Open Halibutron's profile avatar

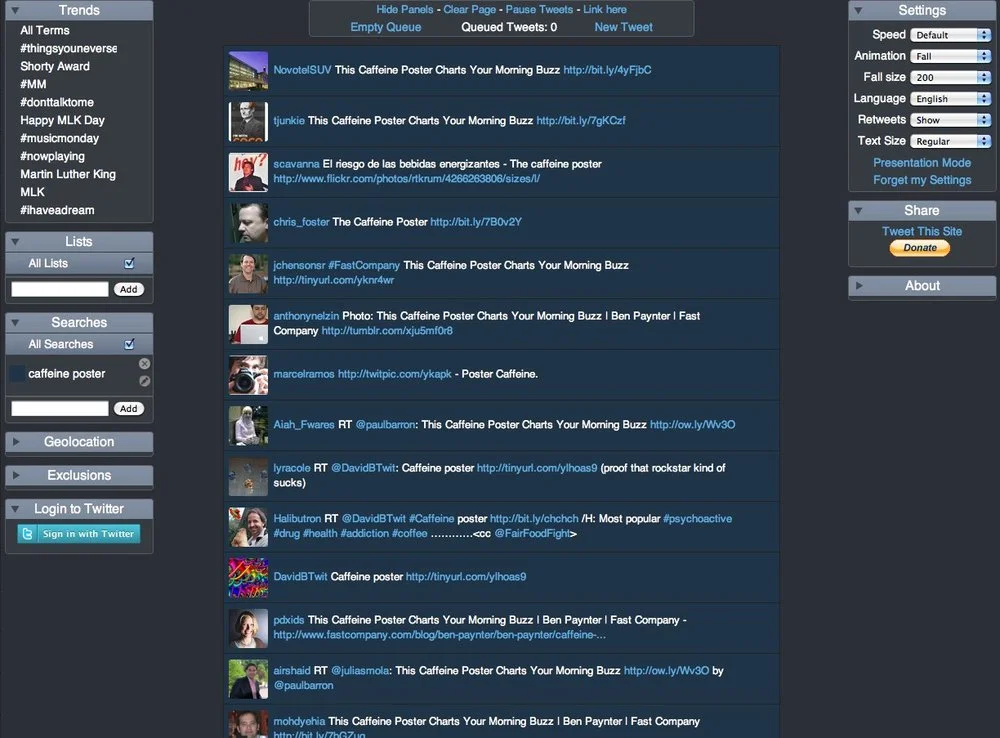click(x=248, y=527)
